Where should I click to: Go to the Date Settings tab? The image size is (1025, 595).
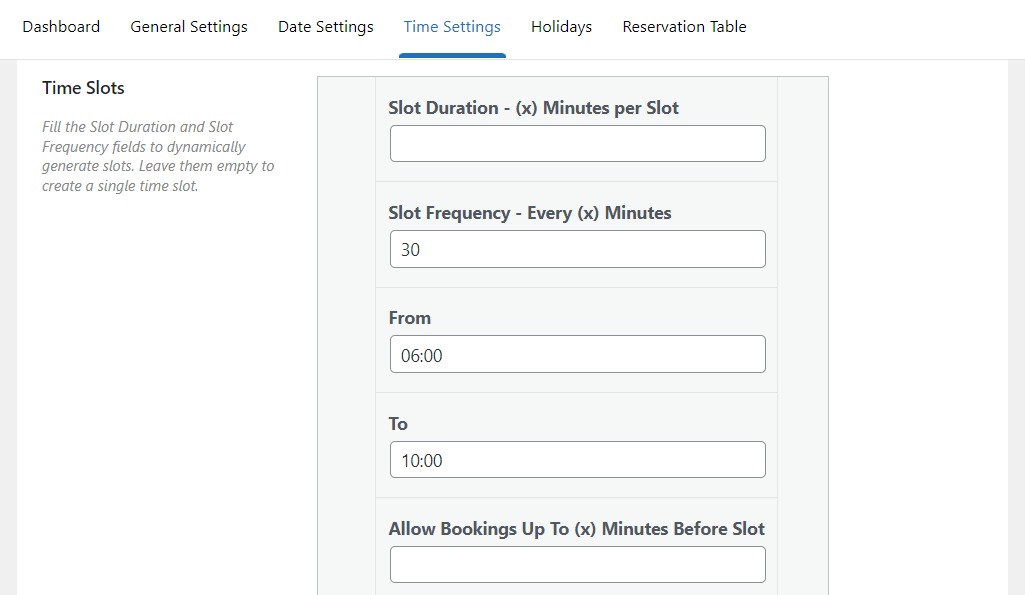coord(325,27)
